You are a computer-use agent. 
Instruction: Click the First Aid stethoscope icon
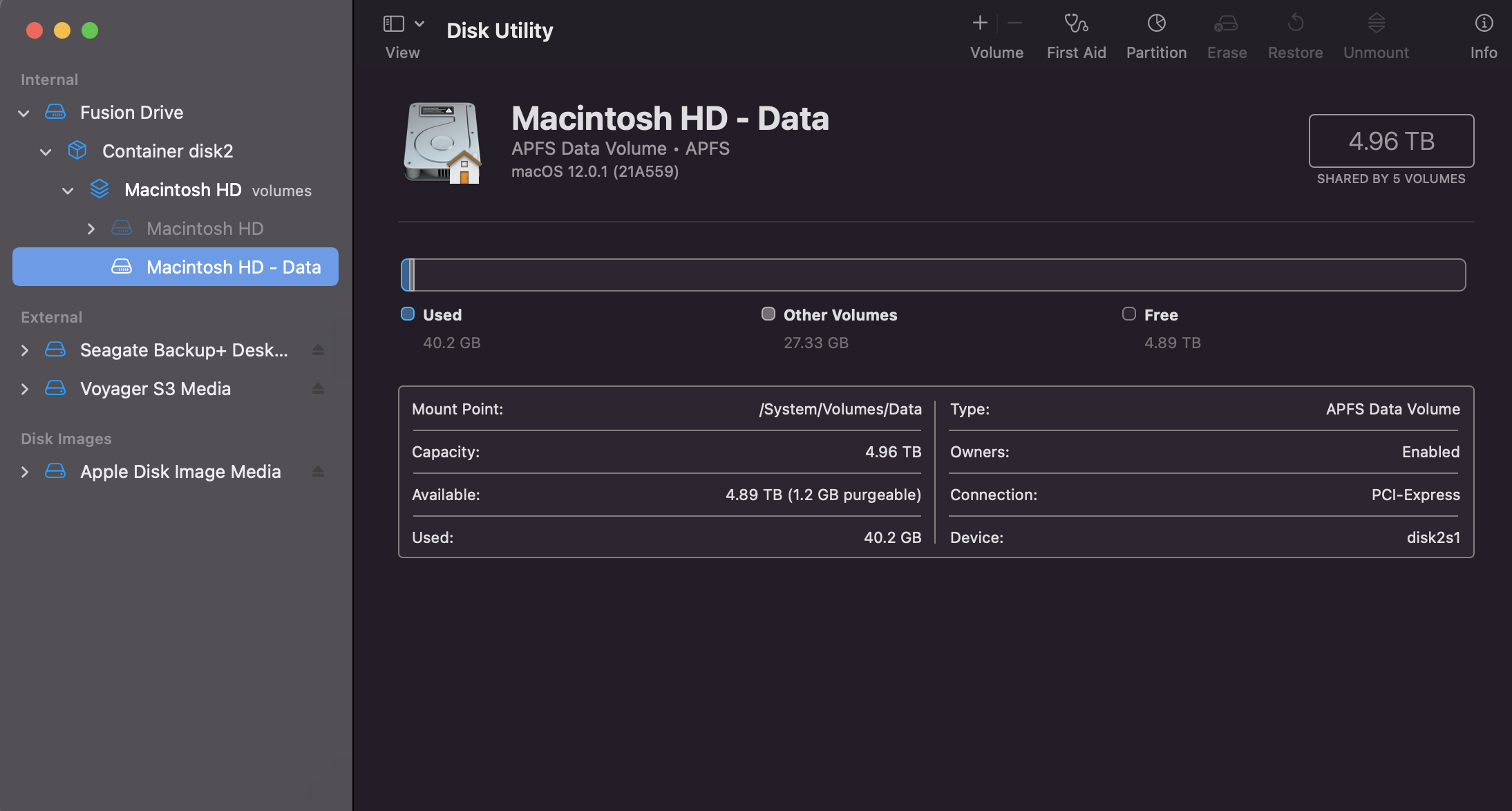pyautogui.click(x=1075, y=23)
